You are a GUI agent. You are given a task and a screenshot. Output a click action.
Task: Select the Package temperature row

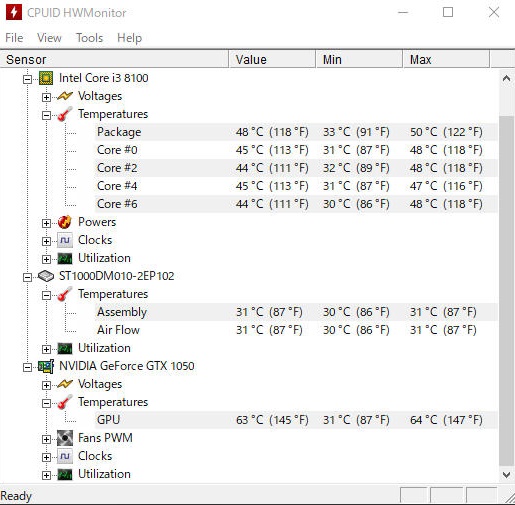click(x=295, y=132)
